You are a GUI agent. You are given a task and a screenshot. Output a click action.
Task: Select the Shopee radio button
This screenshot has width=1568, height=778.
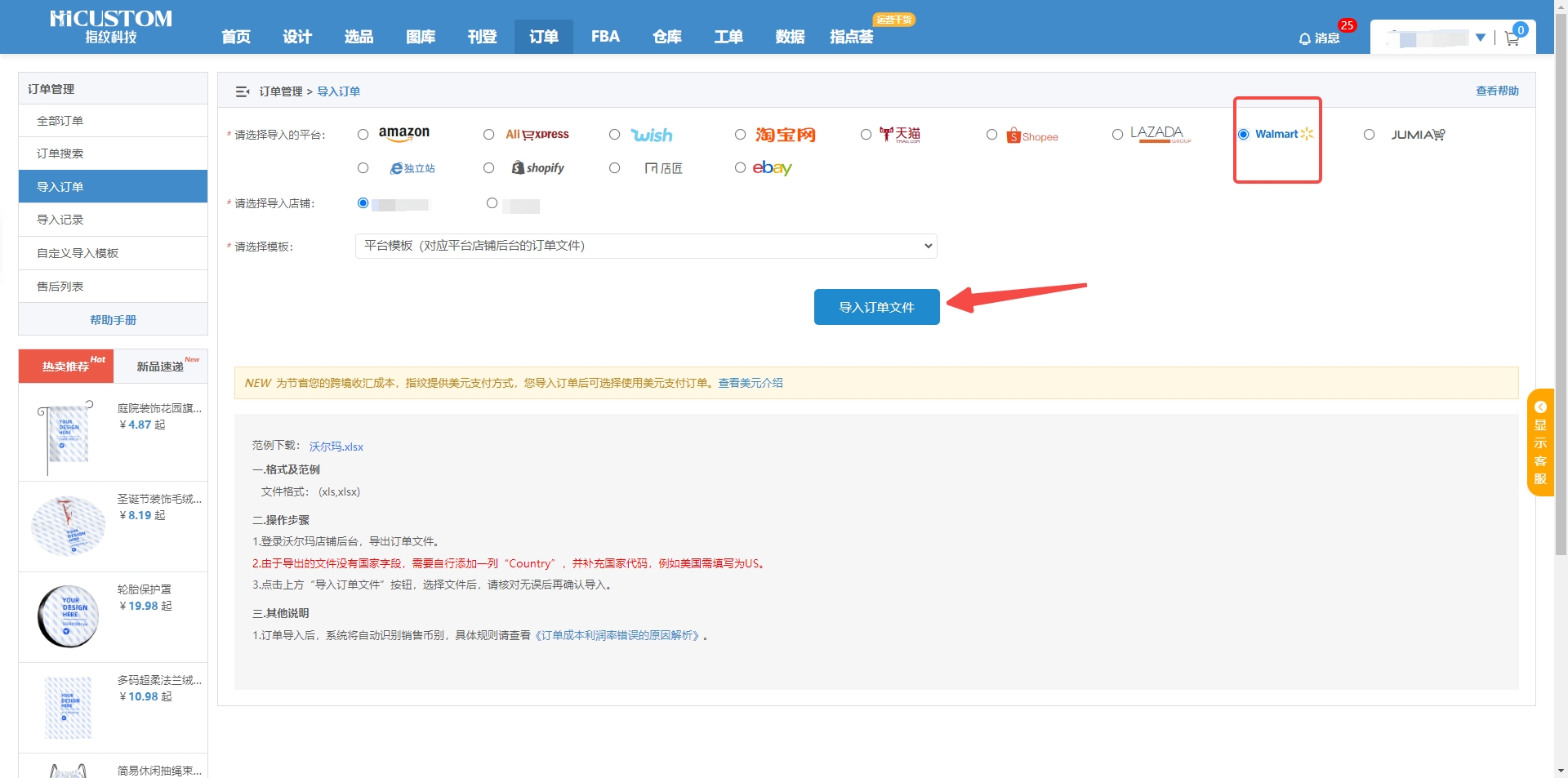click(x=992, y=135)
